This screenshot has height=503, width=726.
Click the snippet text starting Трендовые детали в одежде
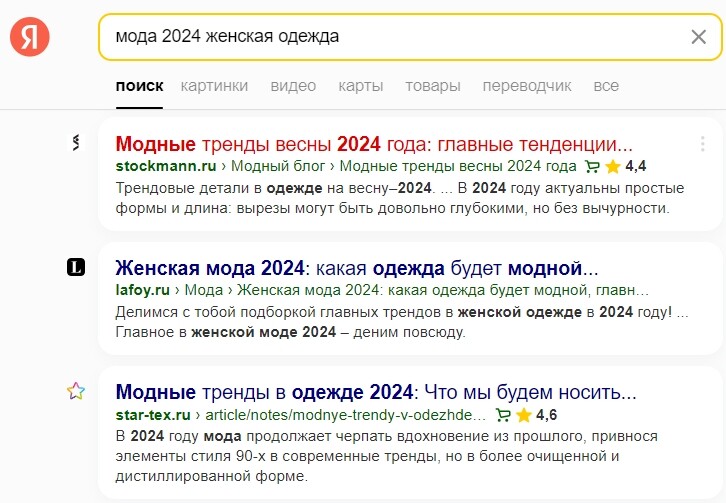(x=400, y=198)
